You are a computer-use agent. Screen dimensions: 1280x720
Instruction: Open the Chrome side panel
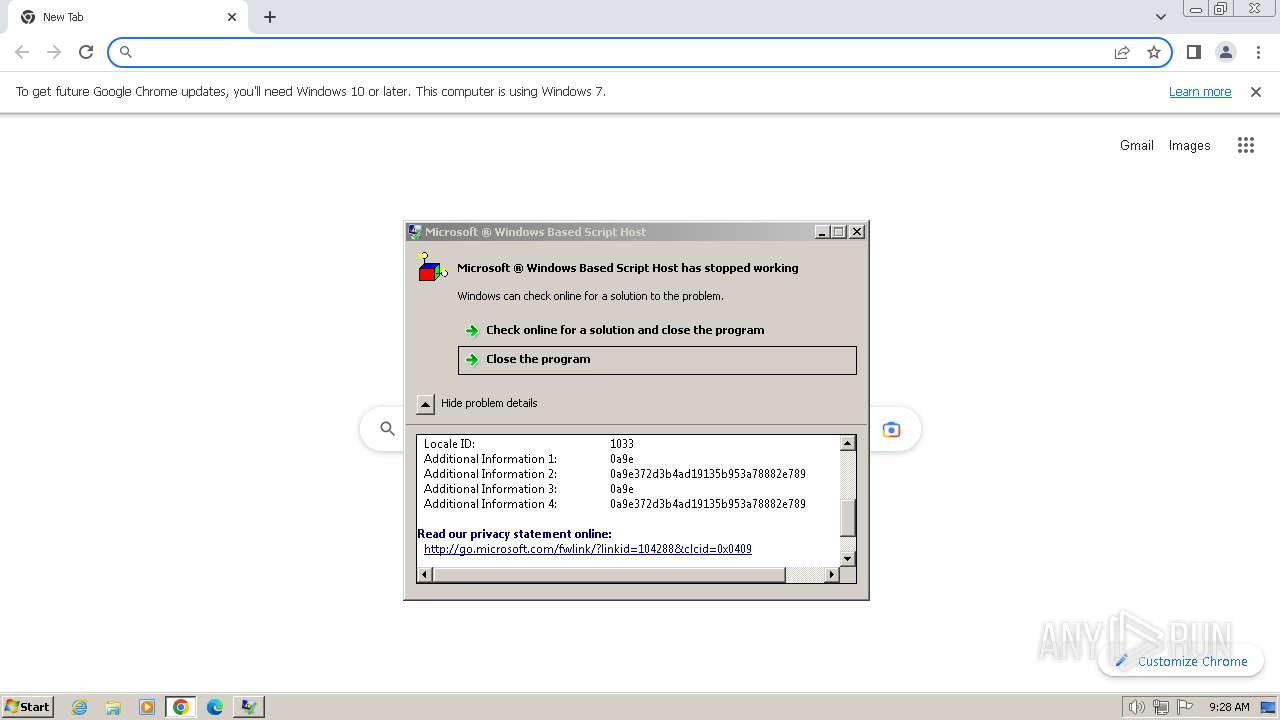pos(1194,52)
